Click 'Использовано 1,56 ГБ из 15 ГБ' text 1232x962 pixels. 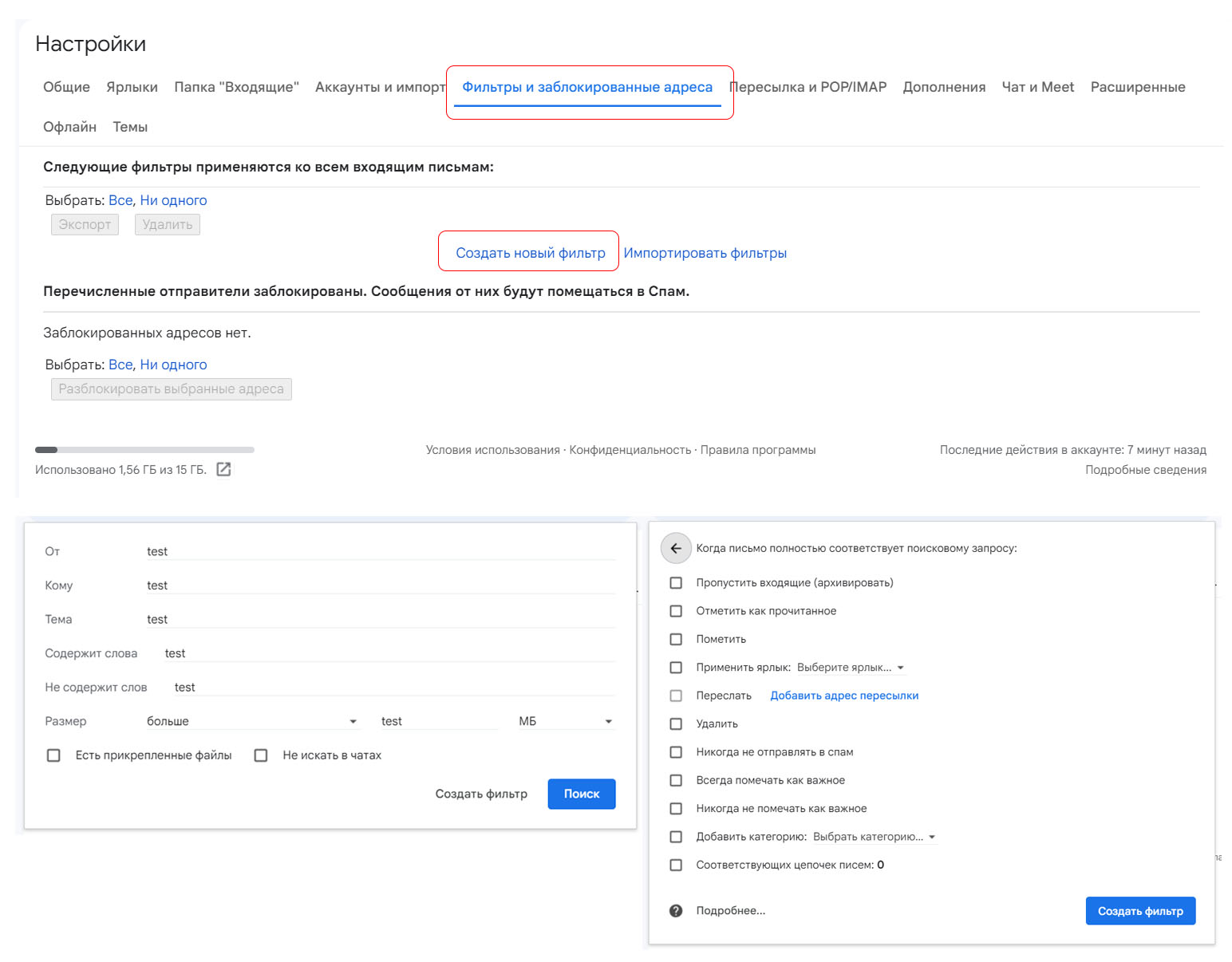click(120, 470)
